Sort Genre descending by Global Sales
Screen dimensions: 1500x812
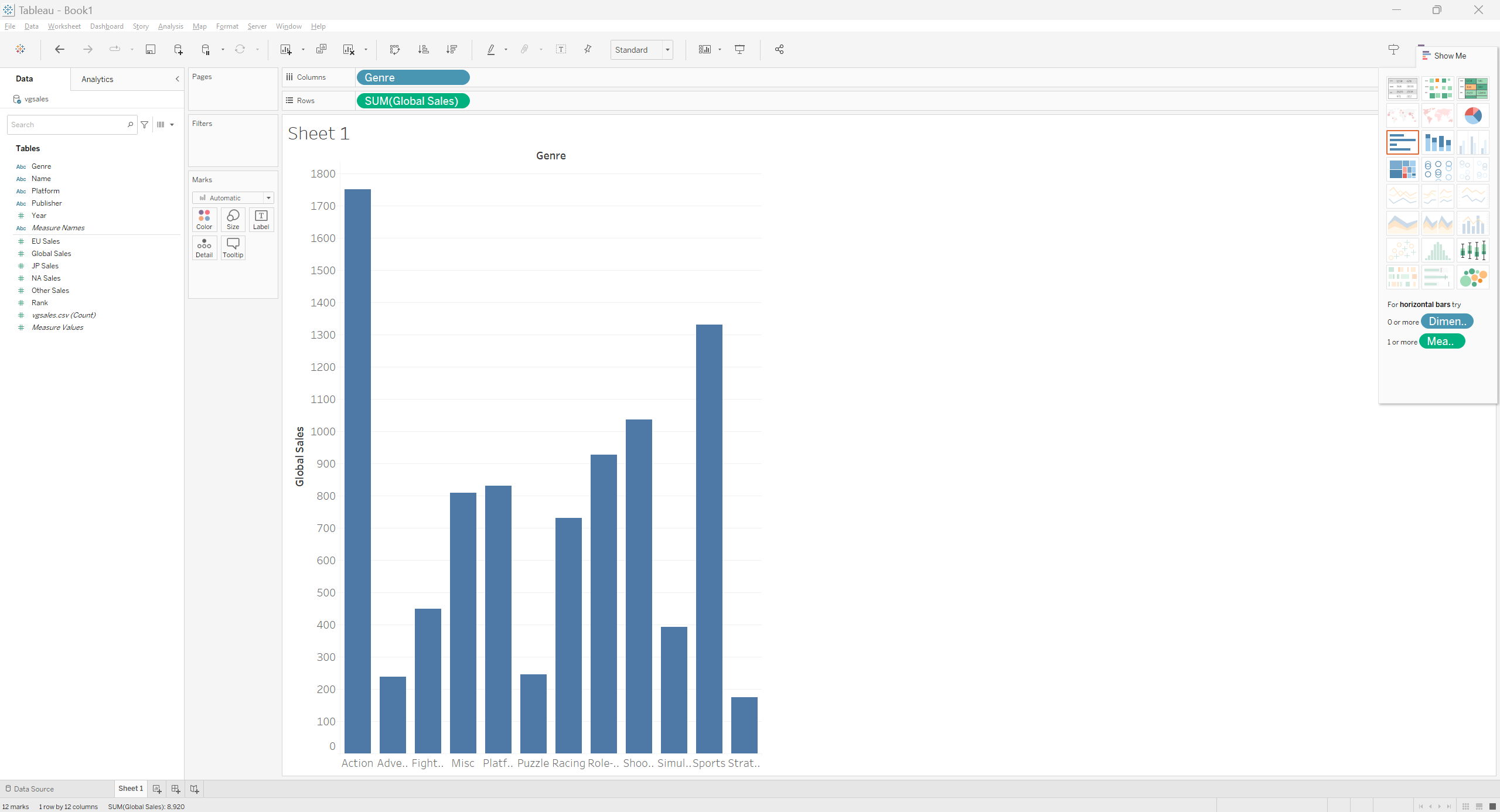point(451,49)
